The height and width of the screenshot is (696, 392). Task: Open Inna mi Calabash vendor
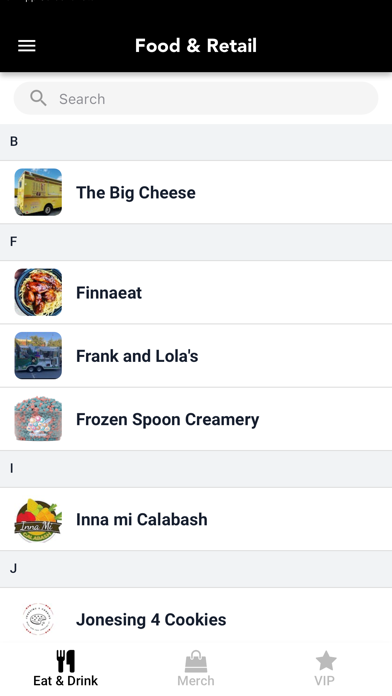tap(196, 519)
